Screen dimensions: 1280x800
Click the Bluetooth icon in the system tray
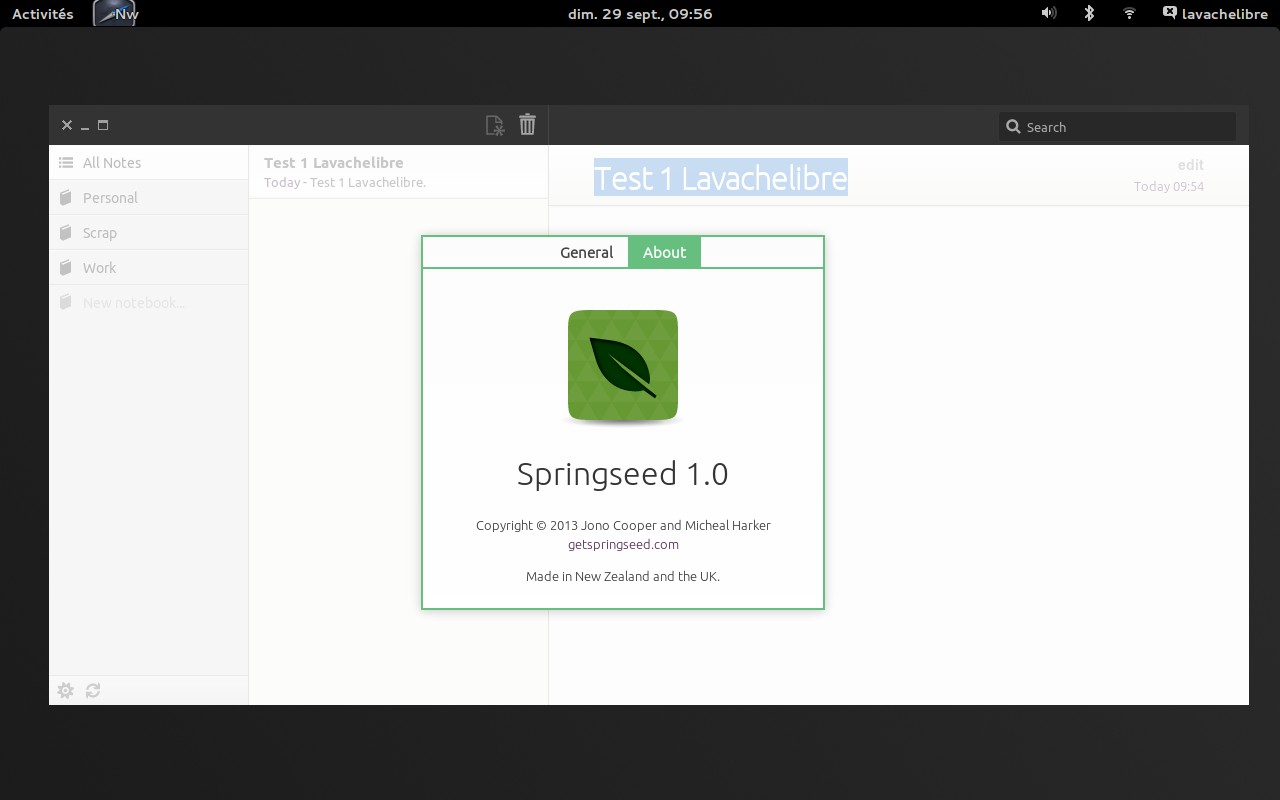[x=1088, y=13]
